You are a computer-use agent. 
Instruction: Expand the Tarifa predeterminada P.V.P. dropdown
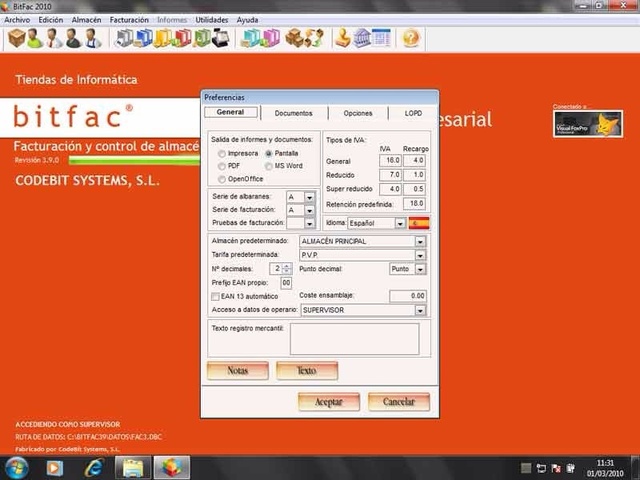pyautogui.click(x=420, y=256)
